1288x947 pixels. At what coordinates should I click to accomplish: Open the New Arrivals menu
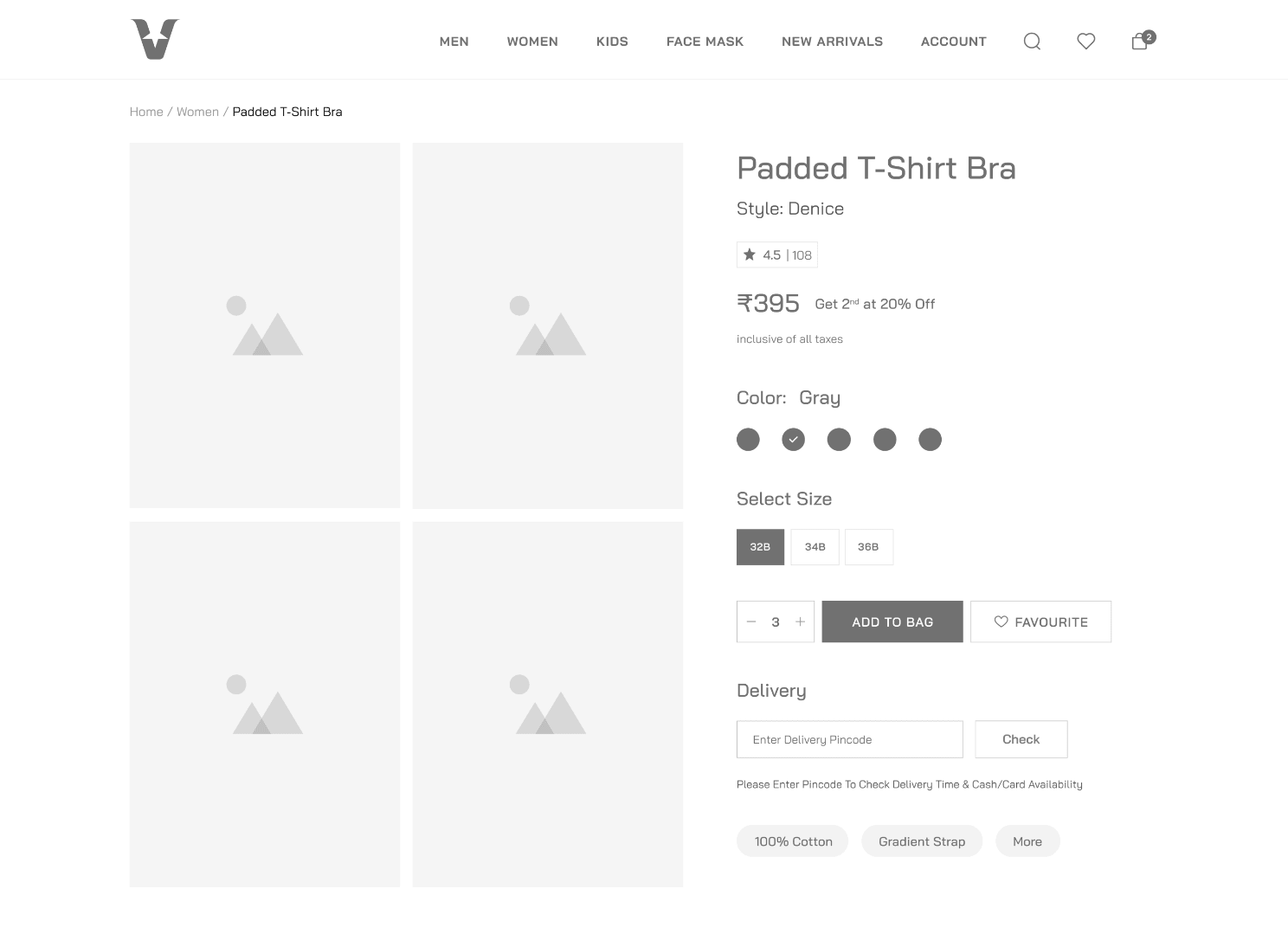(832, 42)
